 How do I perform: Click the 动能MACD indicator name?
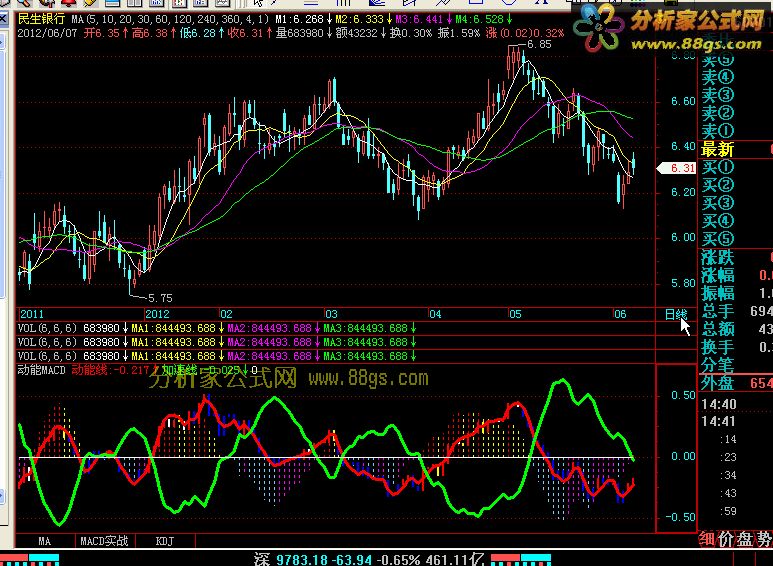[41, 370]
